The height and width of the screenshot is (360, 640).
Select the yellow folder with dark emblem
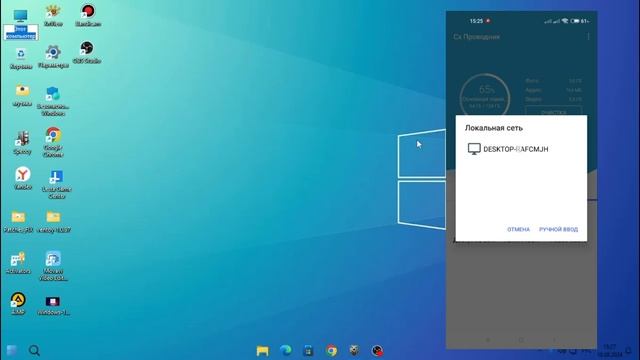(22, 96)
